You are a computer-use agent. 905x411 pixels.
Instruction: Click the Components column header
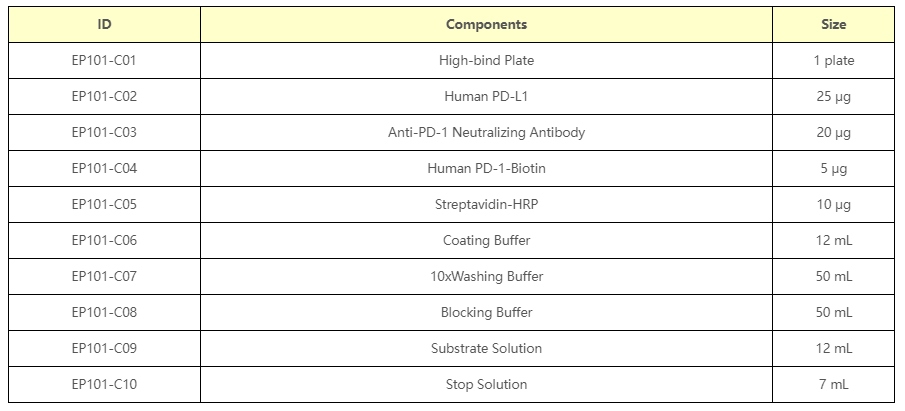(x=486, y=24)
